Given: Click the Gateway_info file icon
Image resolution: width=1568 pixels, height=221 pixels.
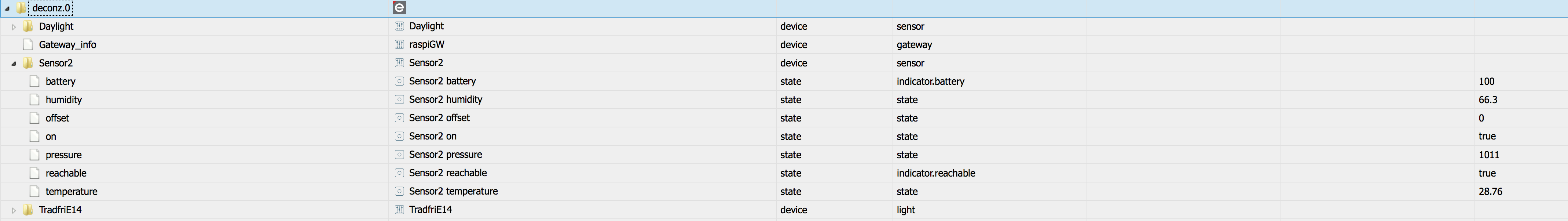Looking at the screenshot, I should pos(28,44).
